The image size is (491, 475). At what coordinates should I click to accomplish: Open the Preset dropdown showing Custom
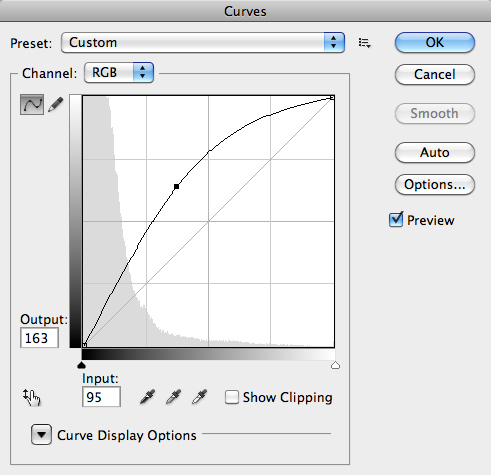pos(203,43)
